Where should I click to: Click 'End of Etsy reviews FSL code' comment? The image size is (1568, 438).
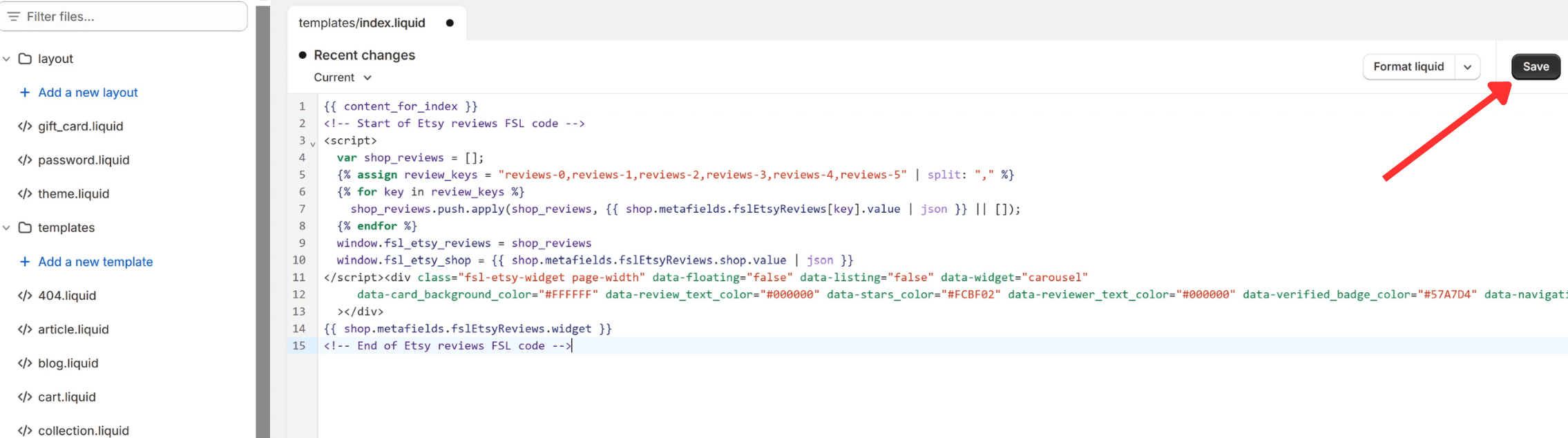[x=448, y=346]
